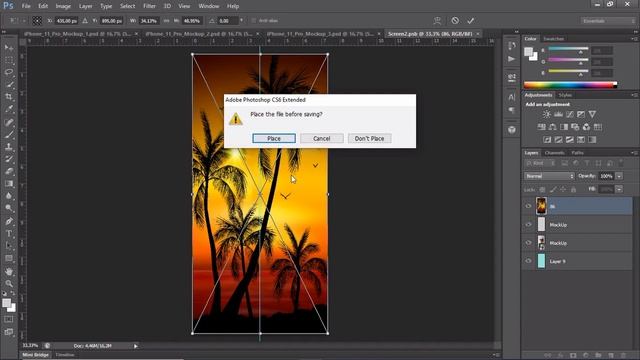Viewport: 640px width, 360px height.
Task: Add a Vibrance adjustment
Action: coord(592,114)
